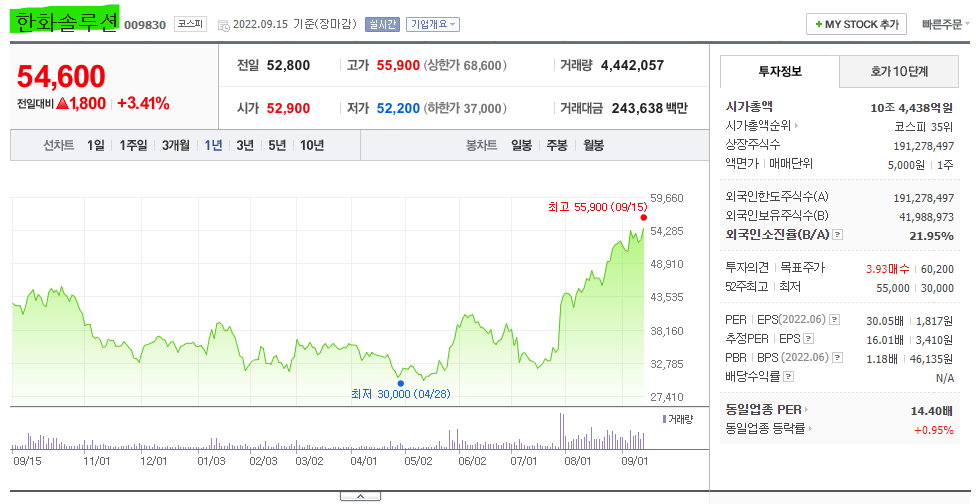The image size is (976, 504).
Task: Click the 전일 52,800 value
Action: tap(288, 65)
